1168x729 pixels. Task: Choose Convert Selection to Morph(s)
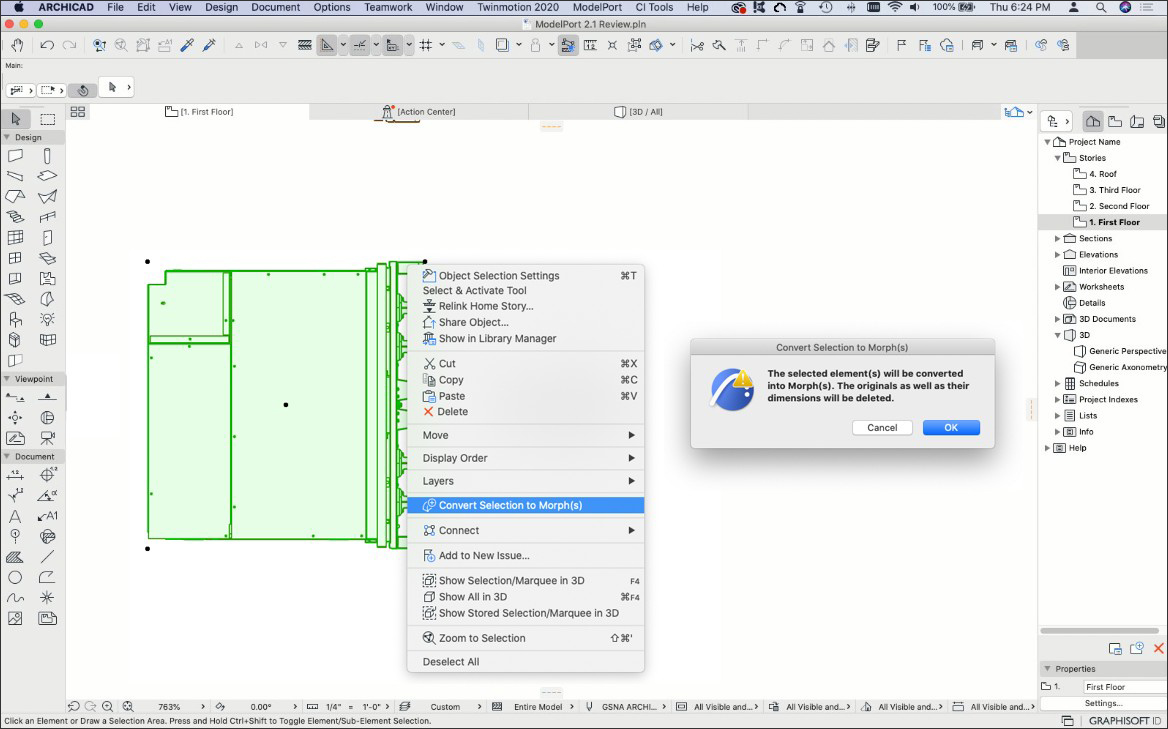pos(526,505)
